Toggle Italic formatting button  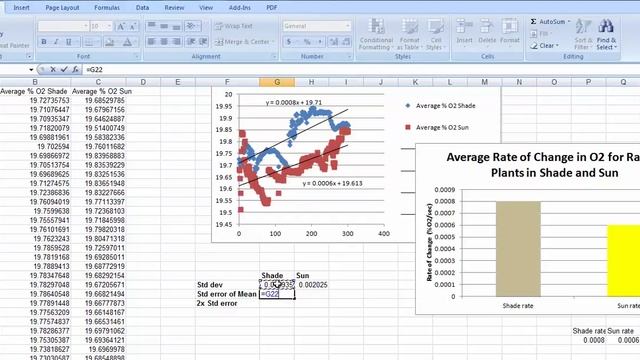(x=56, y=42)
